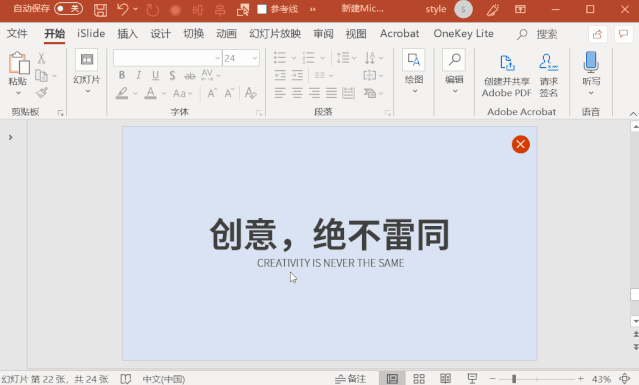The width and height of the screenshot is (639, 385).
Task: Toggle Italic formatting
Action: [139, 75]
